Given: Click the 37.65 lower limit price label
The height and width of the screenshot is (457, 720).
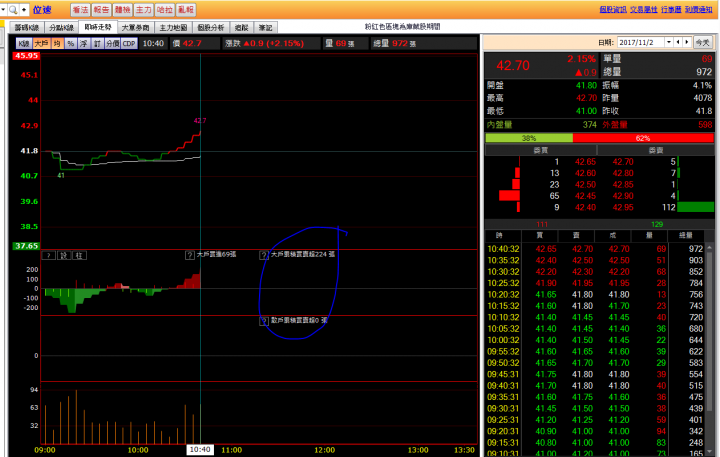Looking at the screenshot, I should [x=26, y=246].
